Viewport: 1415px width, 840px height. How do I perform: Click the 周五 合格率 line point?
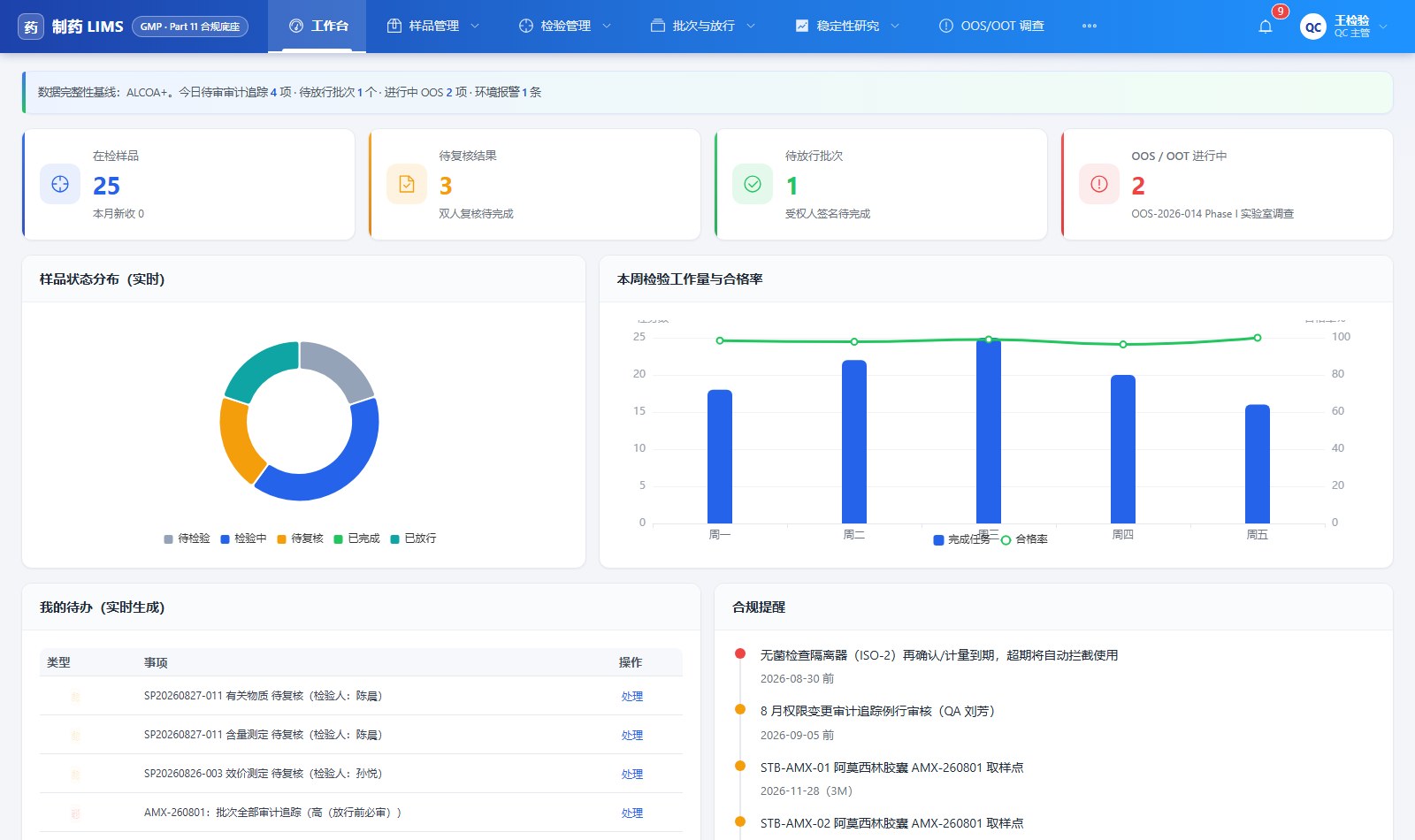coord(1258,338)
